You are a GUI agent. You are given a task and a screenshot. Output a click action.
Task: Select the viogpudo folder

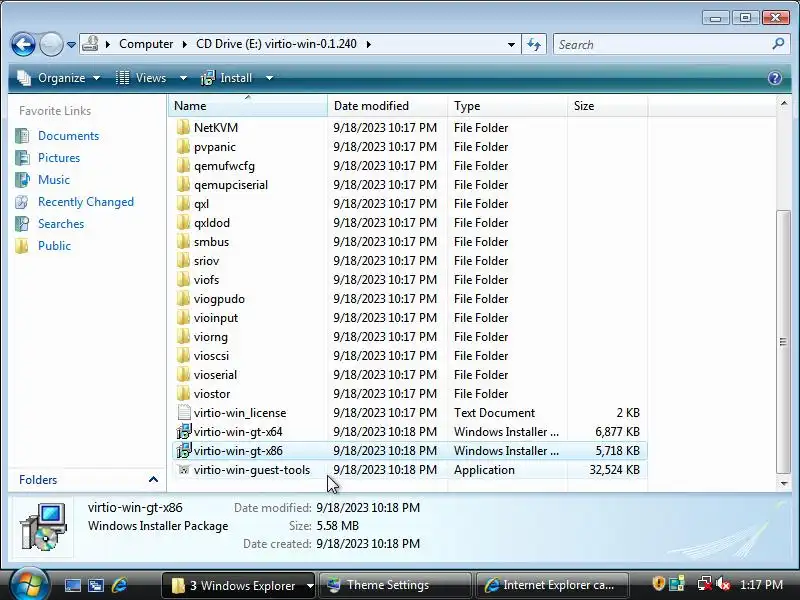pos(219,298)
